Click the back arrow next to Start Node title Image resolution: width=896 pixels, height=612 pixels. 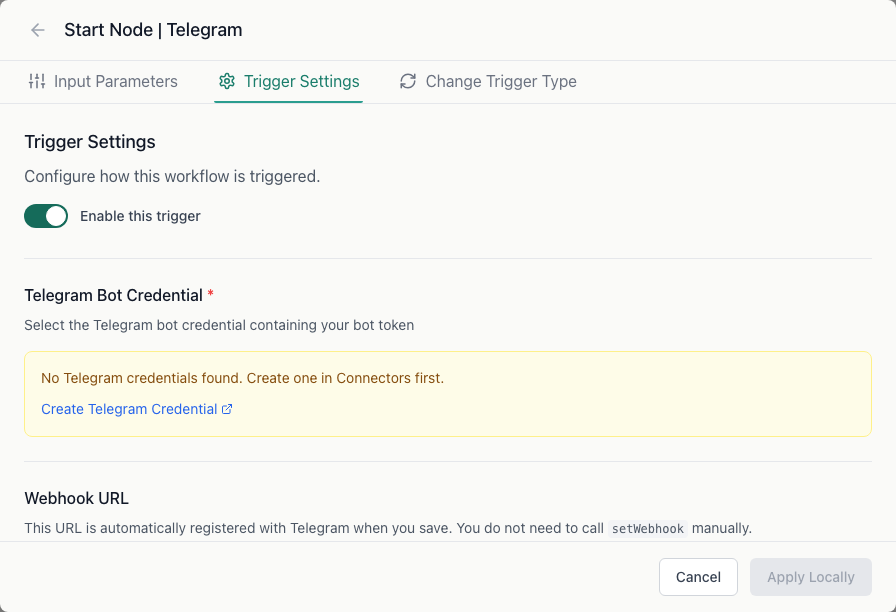[37, 30]
